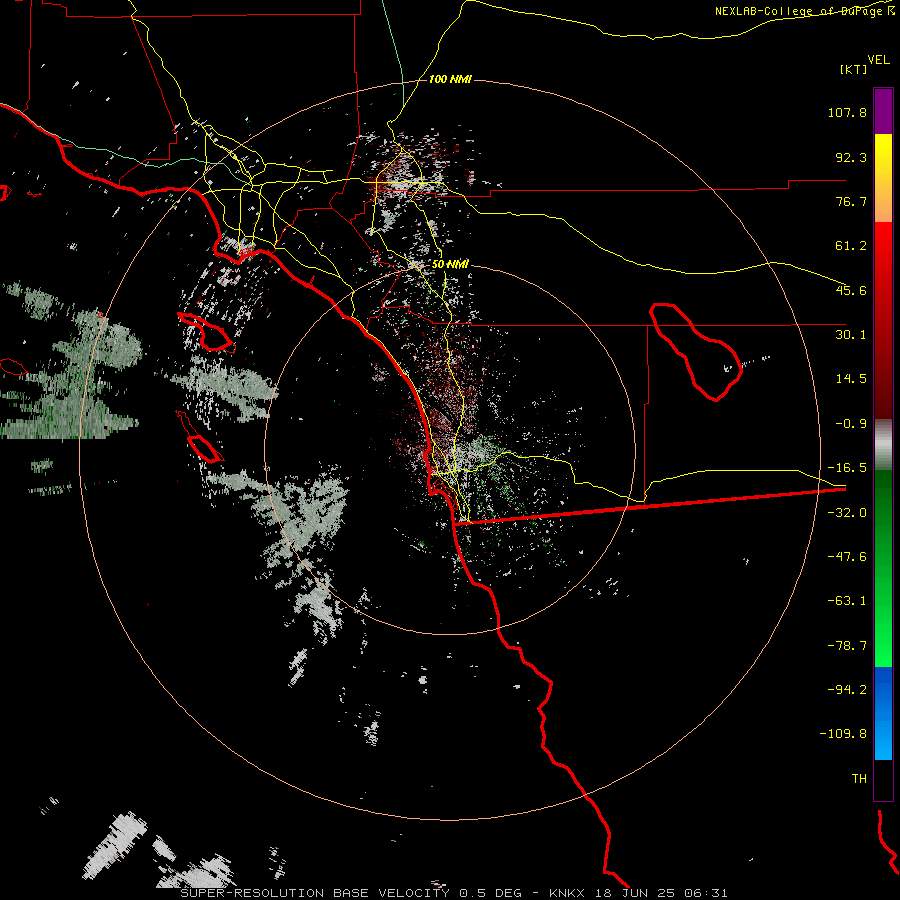Click the red segment of velocity color bar
The image size is (900, 900).
point(883,320)
